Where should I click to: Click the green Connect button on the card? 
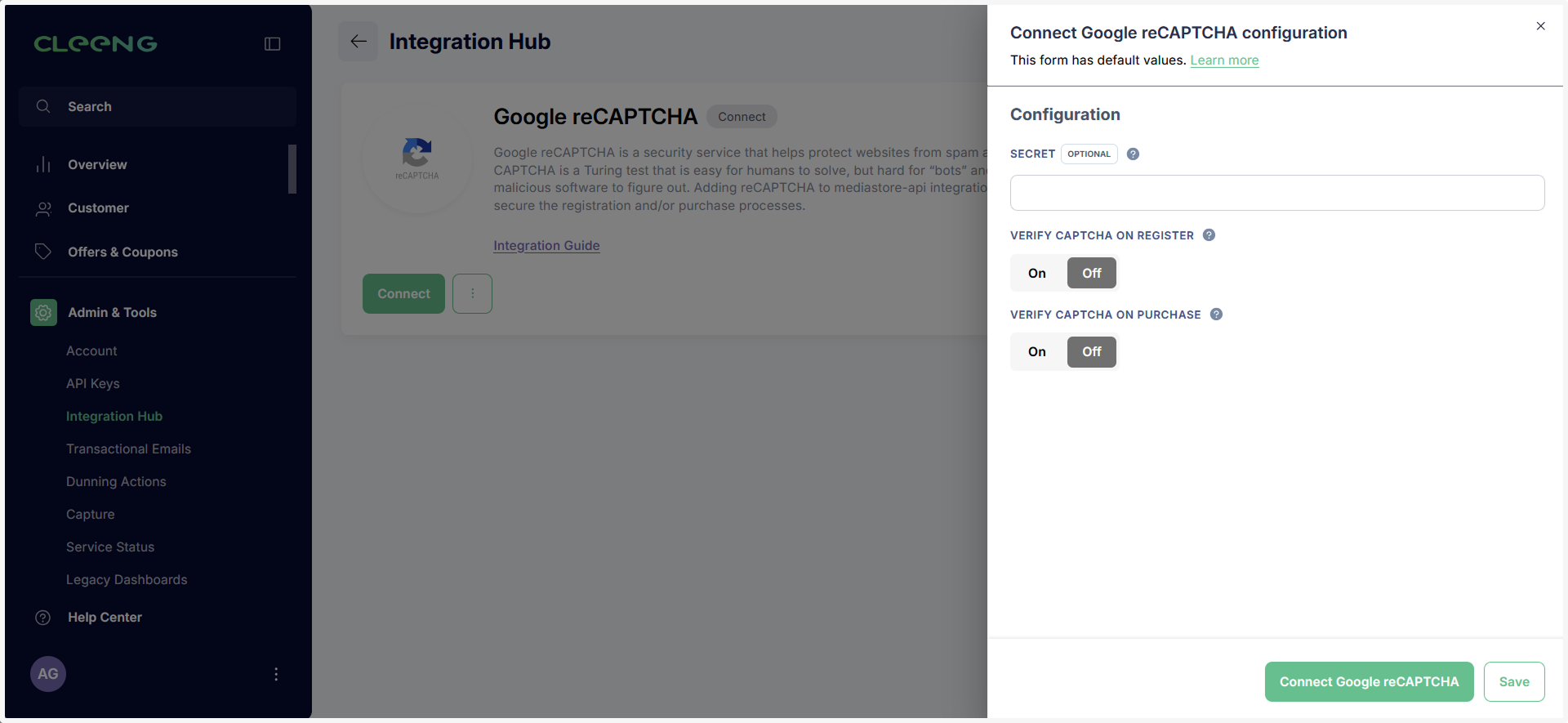(403, 293)
